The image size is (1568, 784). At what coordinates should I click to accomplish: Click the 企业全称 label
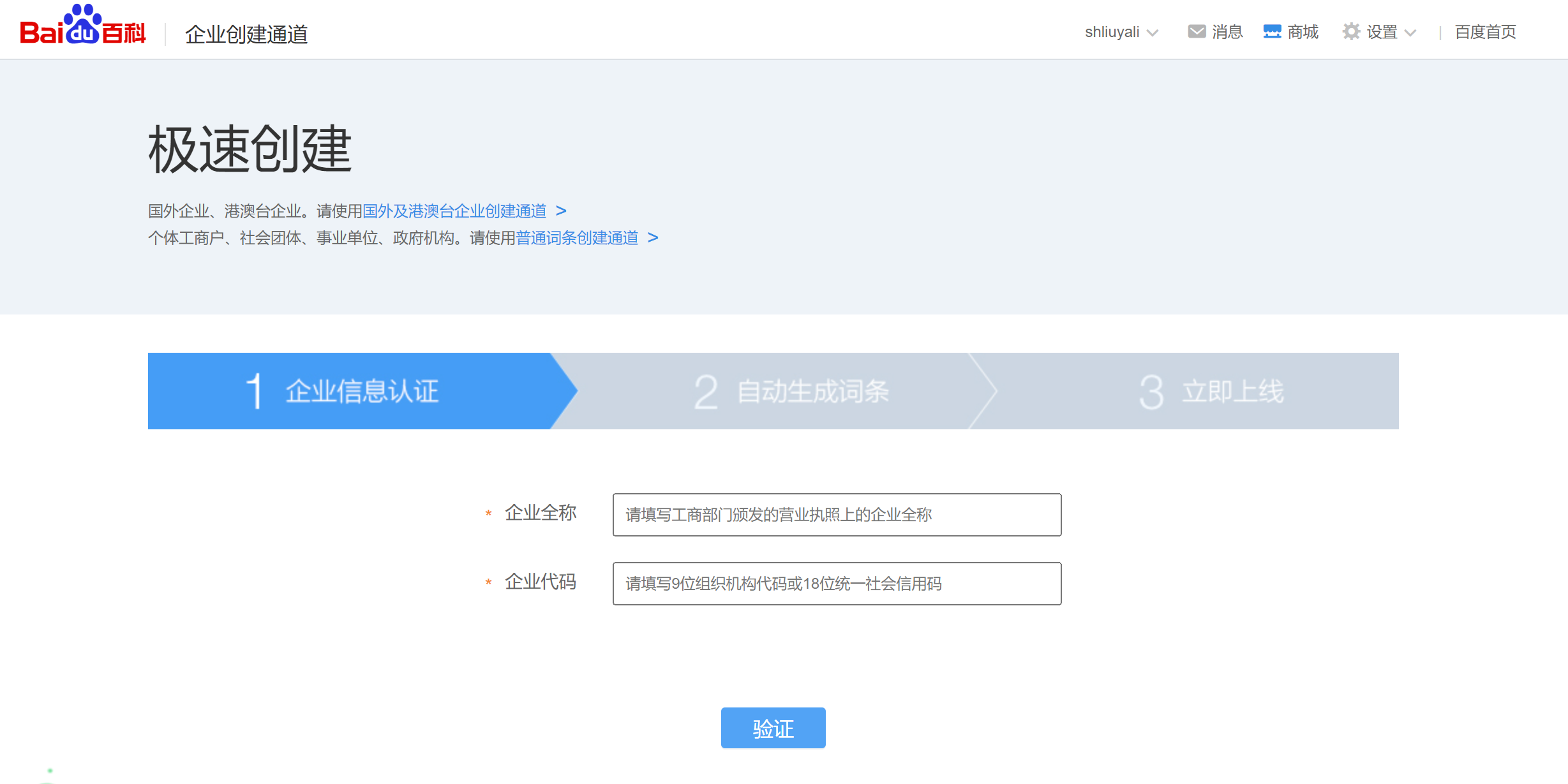[x=541, y=513]
